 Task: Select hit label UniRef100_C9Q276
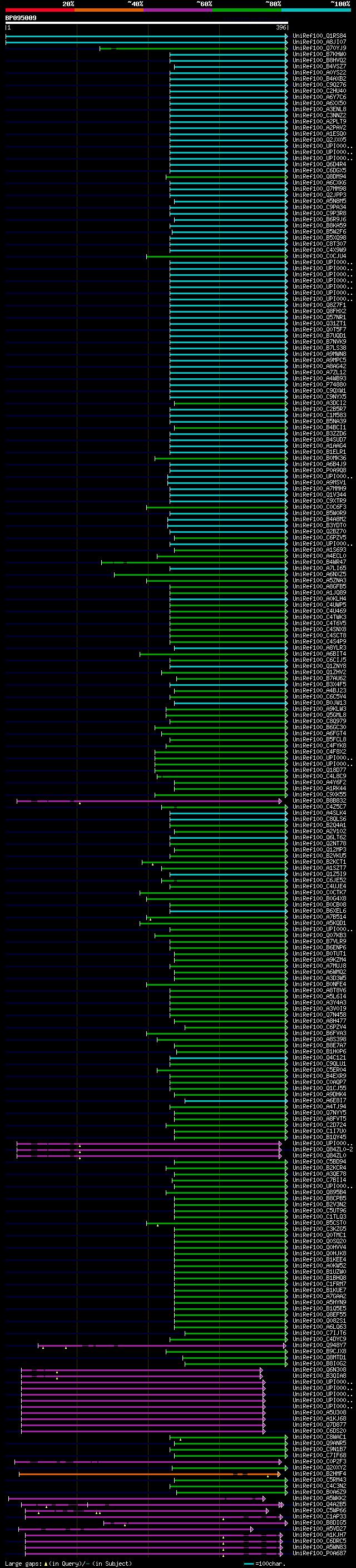[319, 85]
